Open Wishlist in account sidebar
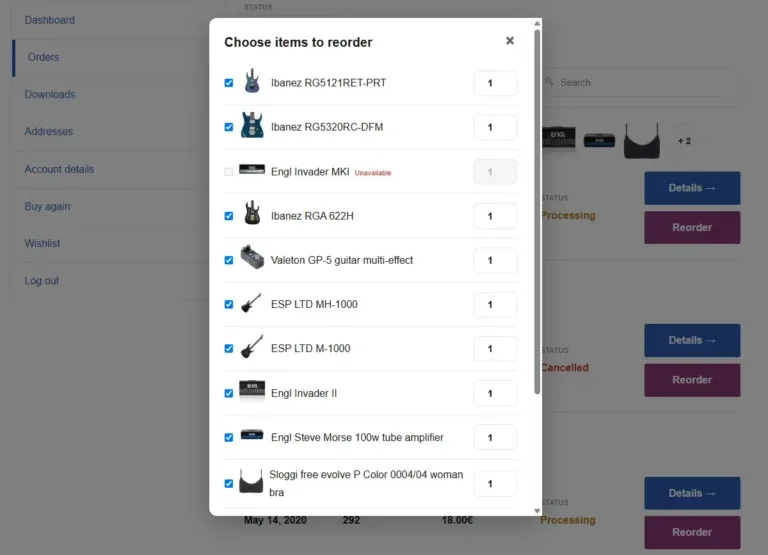The image size is (768, 555). [x=42, y=243]
